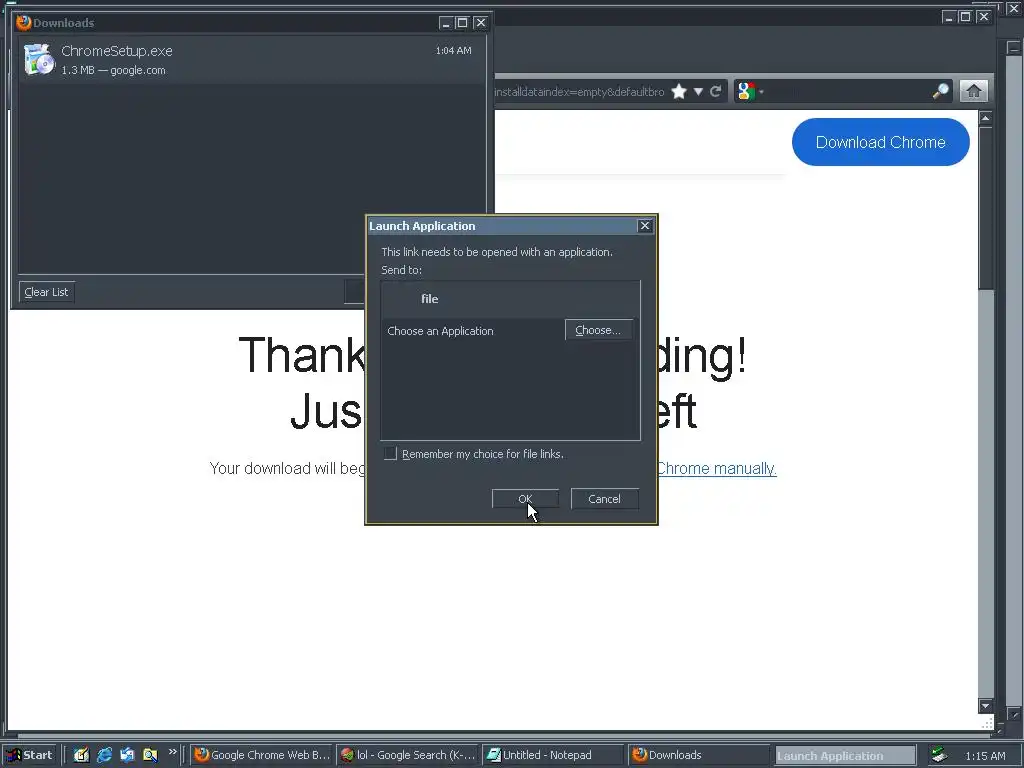Select the Choose an Application row
Image resolution: width=1024 pixels, height=768 pixels.
tap(473, 330)
